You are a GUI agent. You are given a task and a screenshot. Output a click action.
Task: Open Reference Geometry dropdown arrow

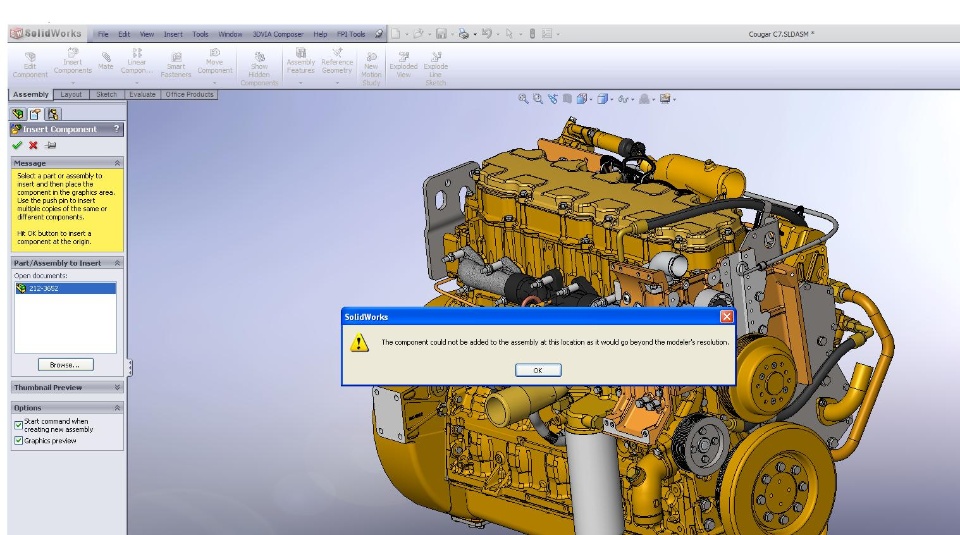(337, 83)
